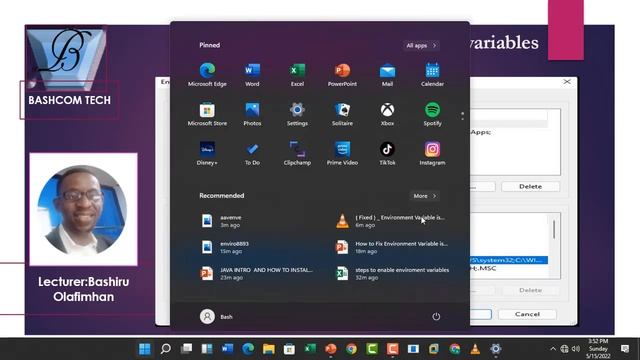Open File Explorer from taskbar
This screenshot has height=360, width=640.
269,349
